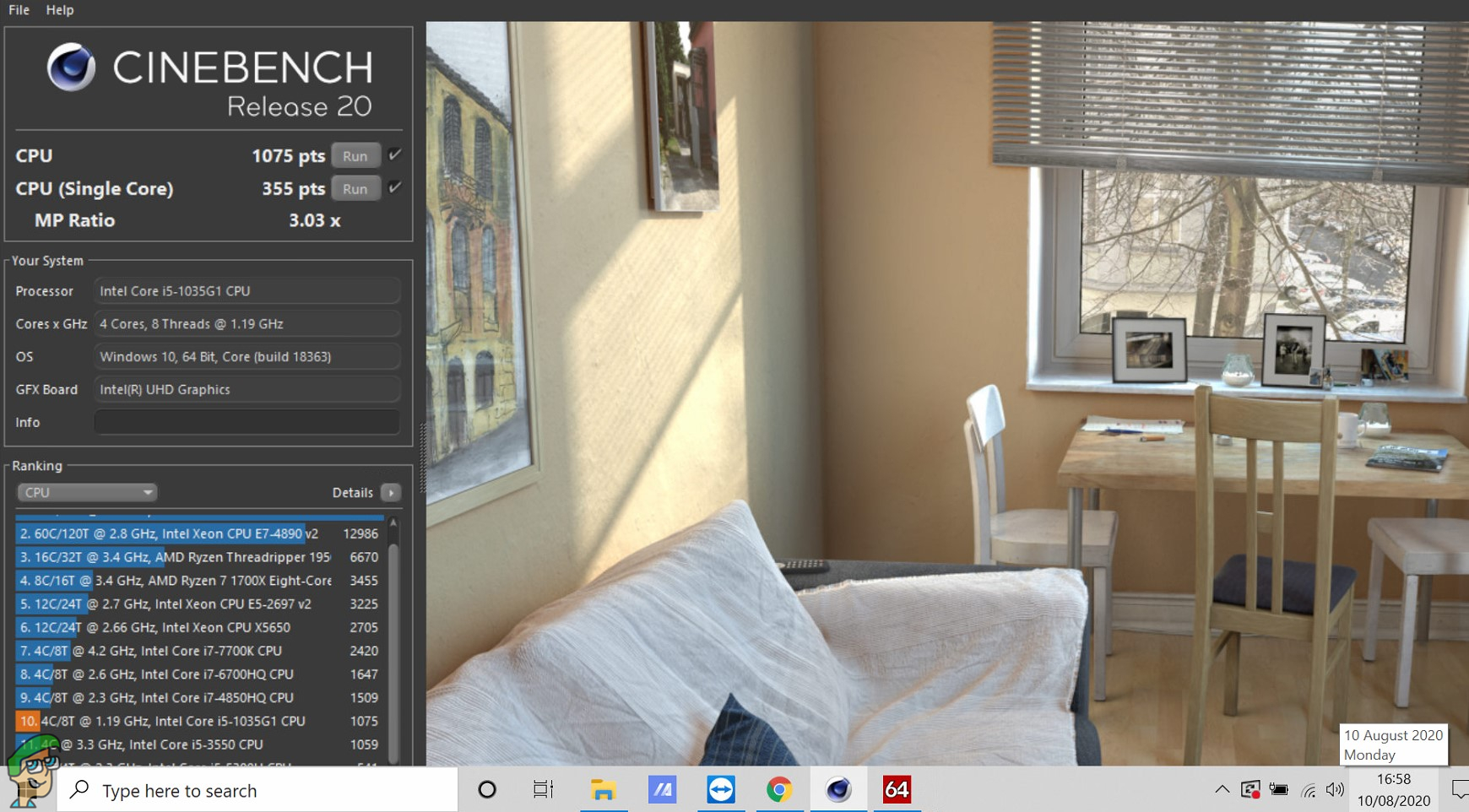Select ranking row Core i7-7700K
Viewport: 1469px width, 812px height.
pyautogui.click(x=199, y=651)
